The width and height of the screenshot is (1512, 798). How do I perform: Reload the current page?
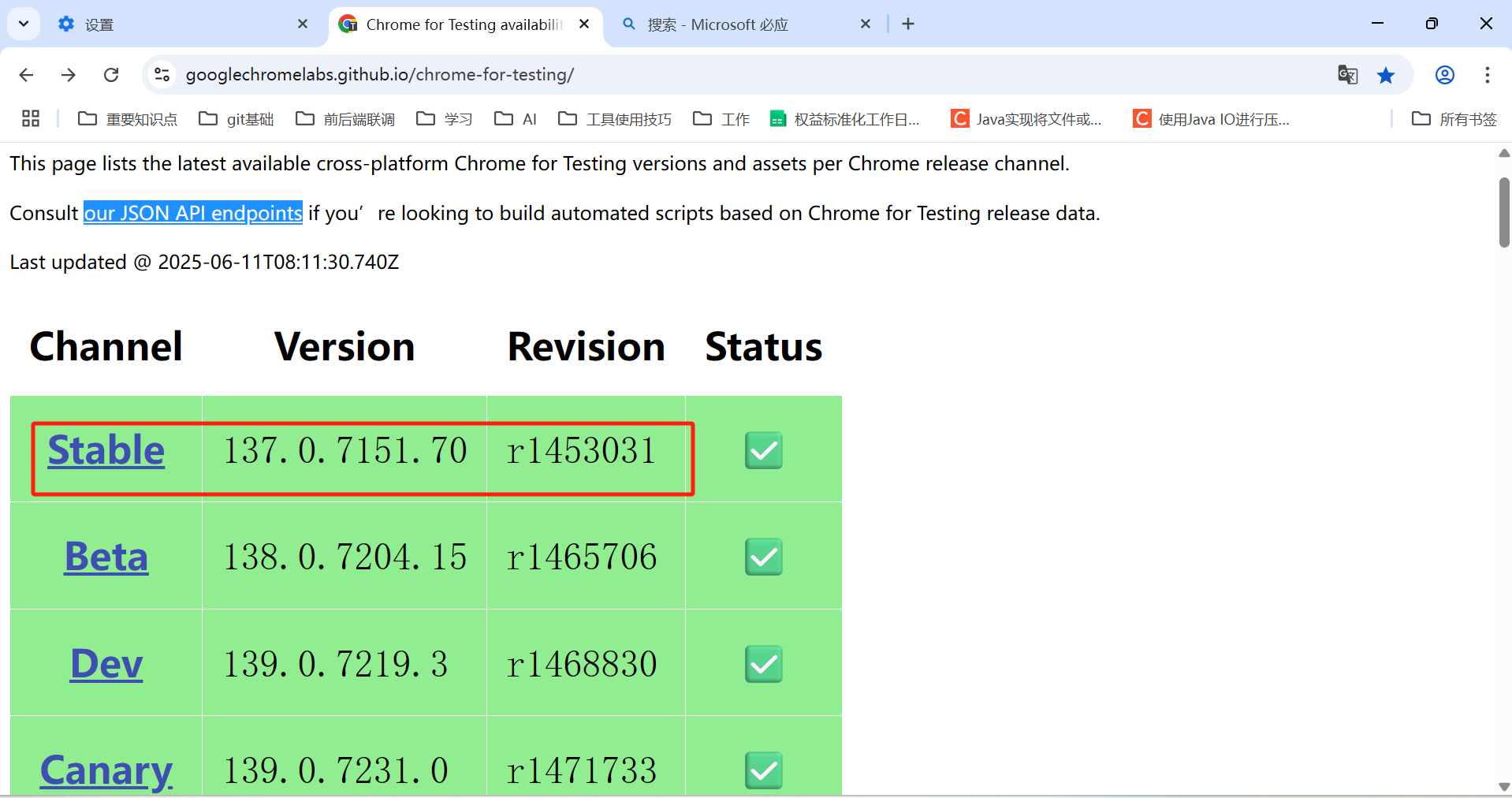point(111,74)
